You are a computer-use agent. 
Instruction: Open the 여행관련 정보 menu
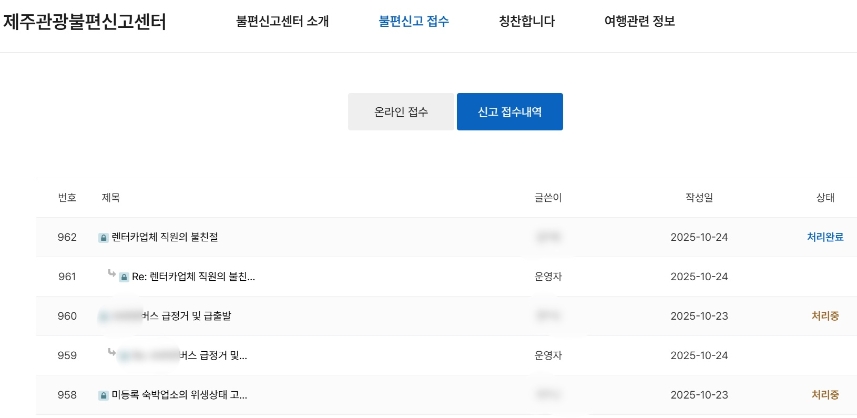coord(640,21)
